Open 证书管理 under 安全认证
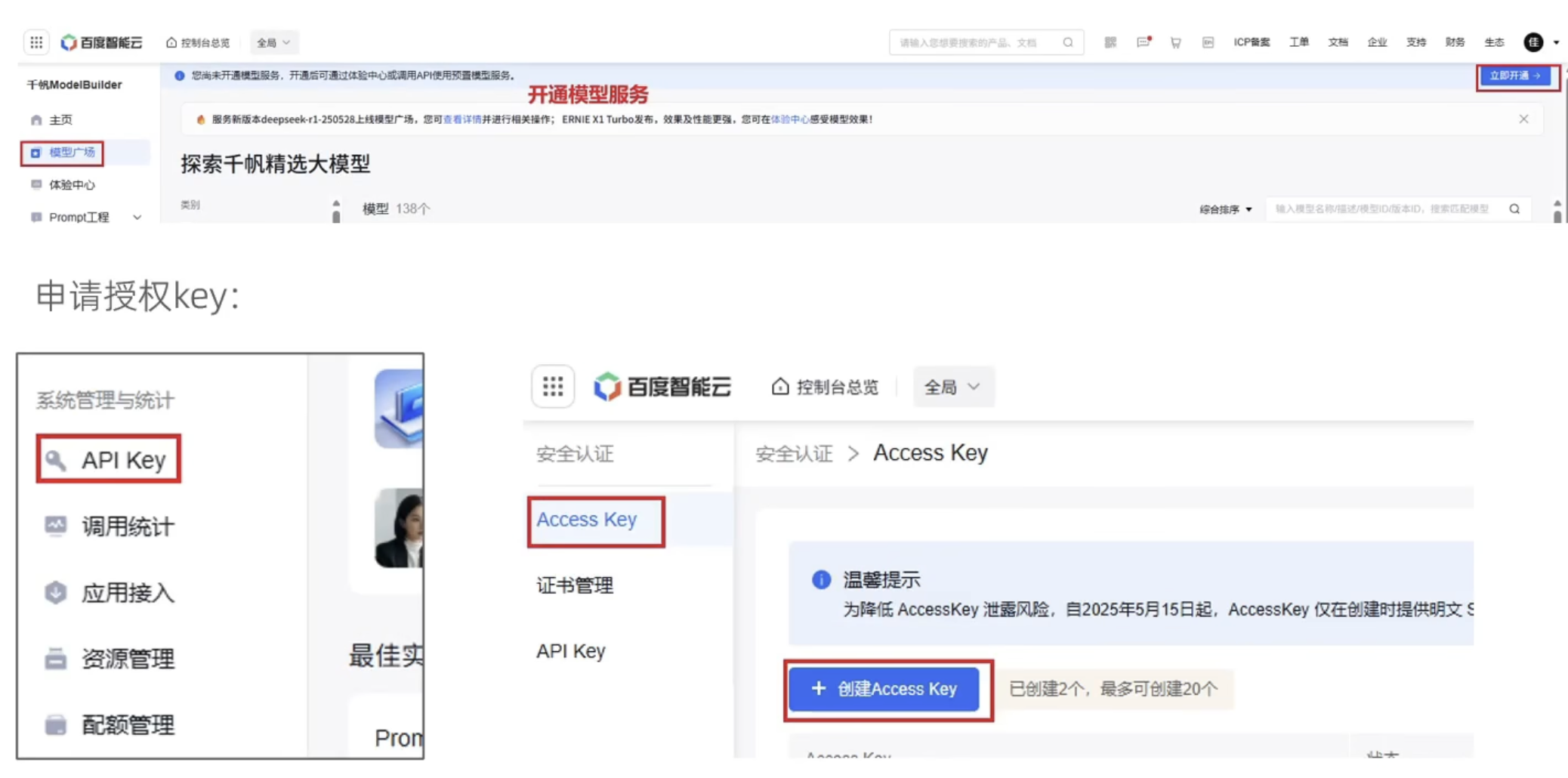 574,585
